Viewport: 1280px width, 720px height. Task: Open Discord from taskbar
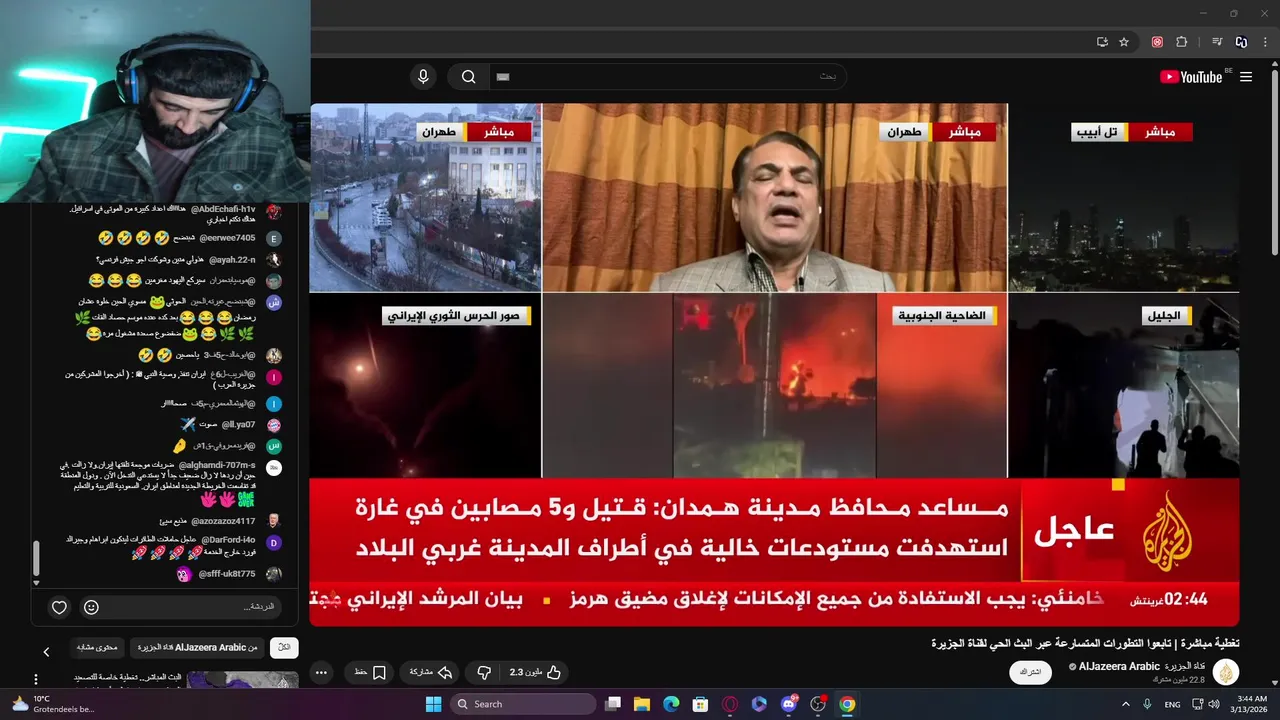pos(788,704)
